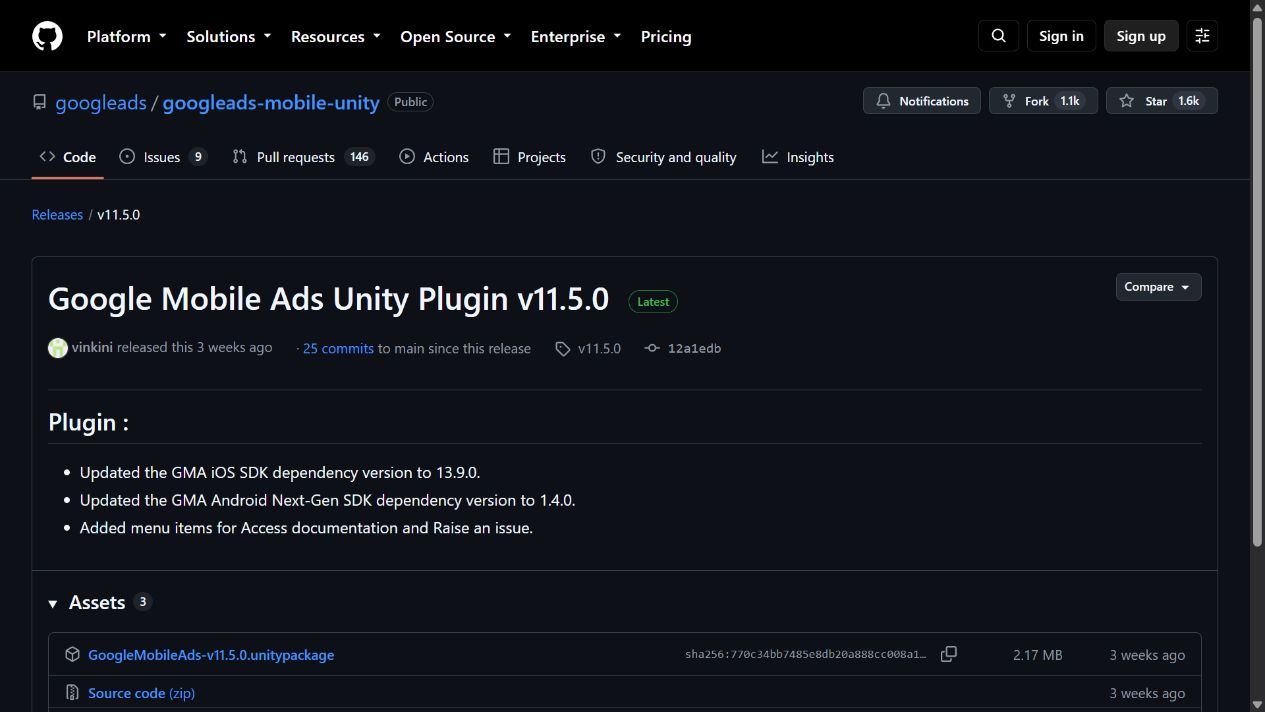Copy the unitypackage sha256 checksum

click(x=949, y=654)
